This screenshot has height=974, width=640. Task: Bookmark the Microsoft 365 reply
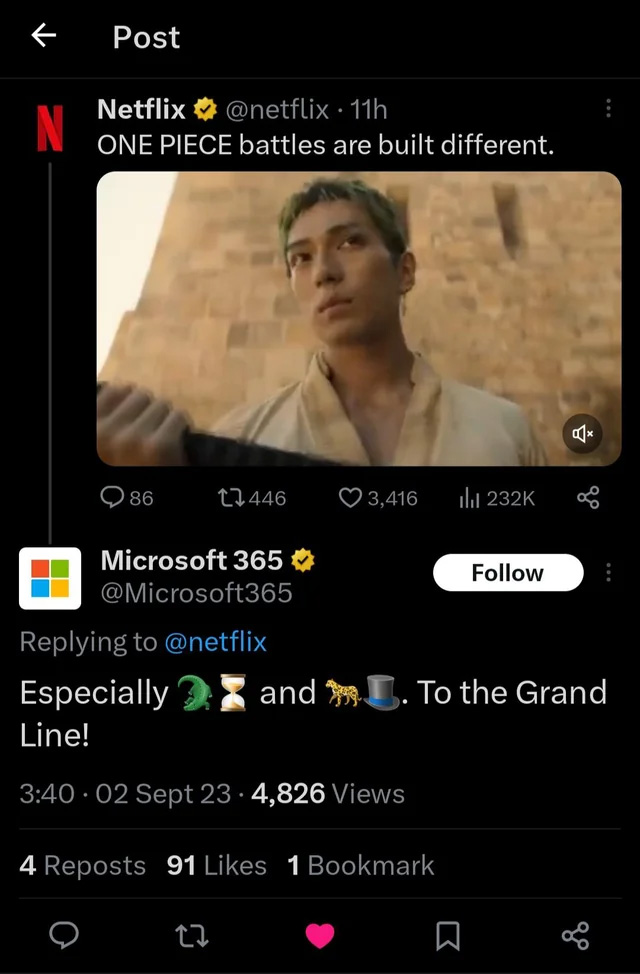[x=448, y=935]
